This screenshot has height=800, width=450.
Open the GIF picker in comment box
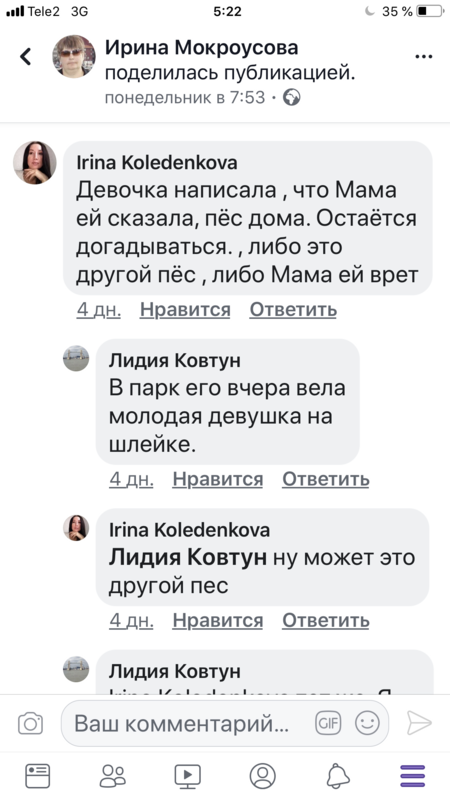[x=328, y=723]
